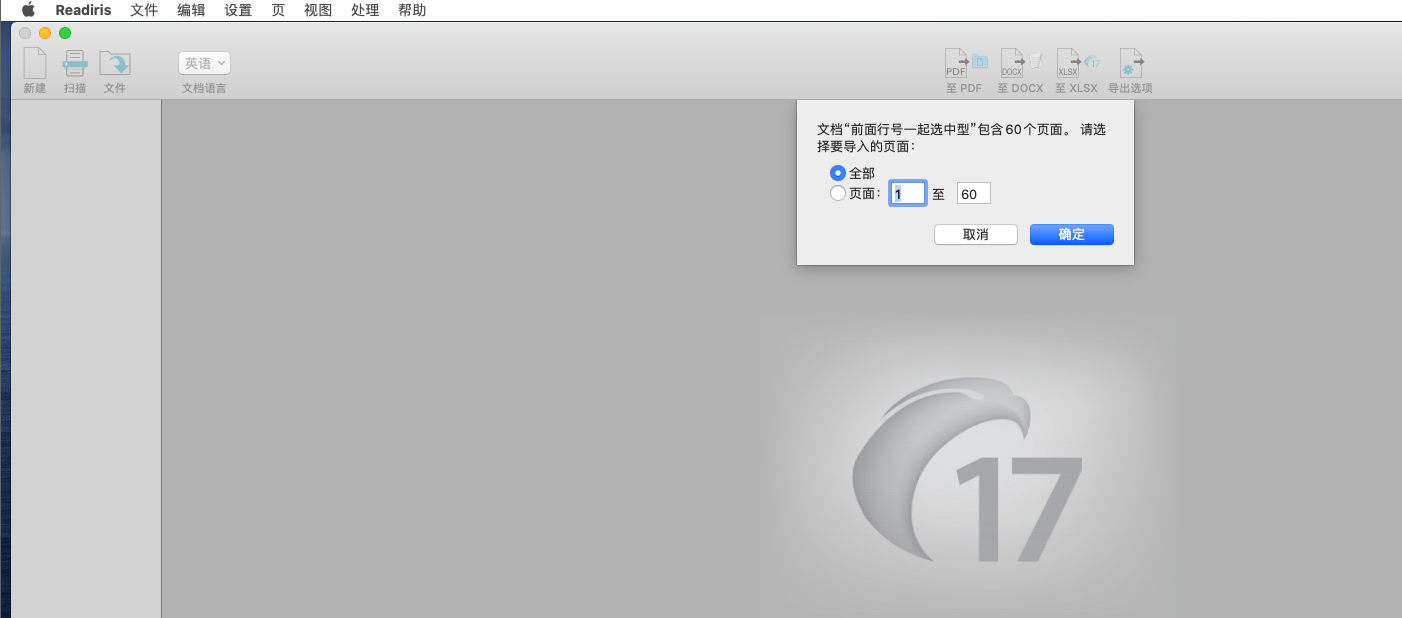Click the Scan toolbar icon
Viewport: 1402px width, 618px height.
coord(75,63)
